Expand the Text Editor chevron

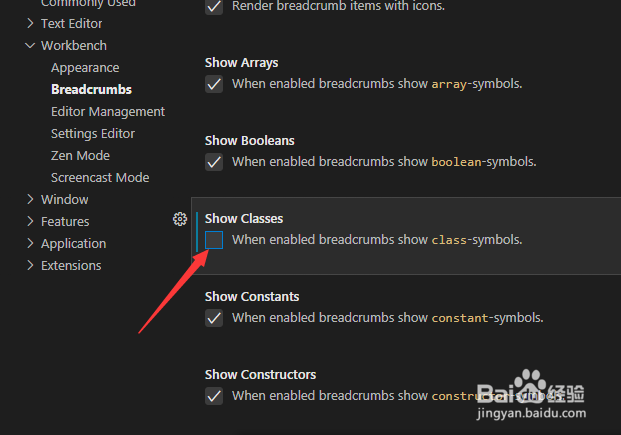[30, 23]
